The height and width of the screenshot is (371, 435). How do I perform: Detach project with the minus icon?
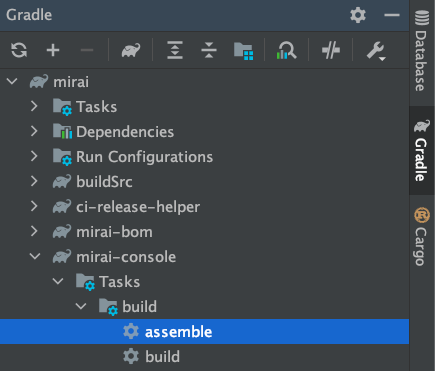(87, 50)
